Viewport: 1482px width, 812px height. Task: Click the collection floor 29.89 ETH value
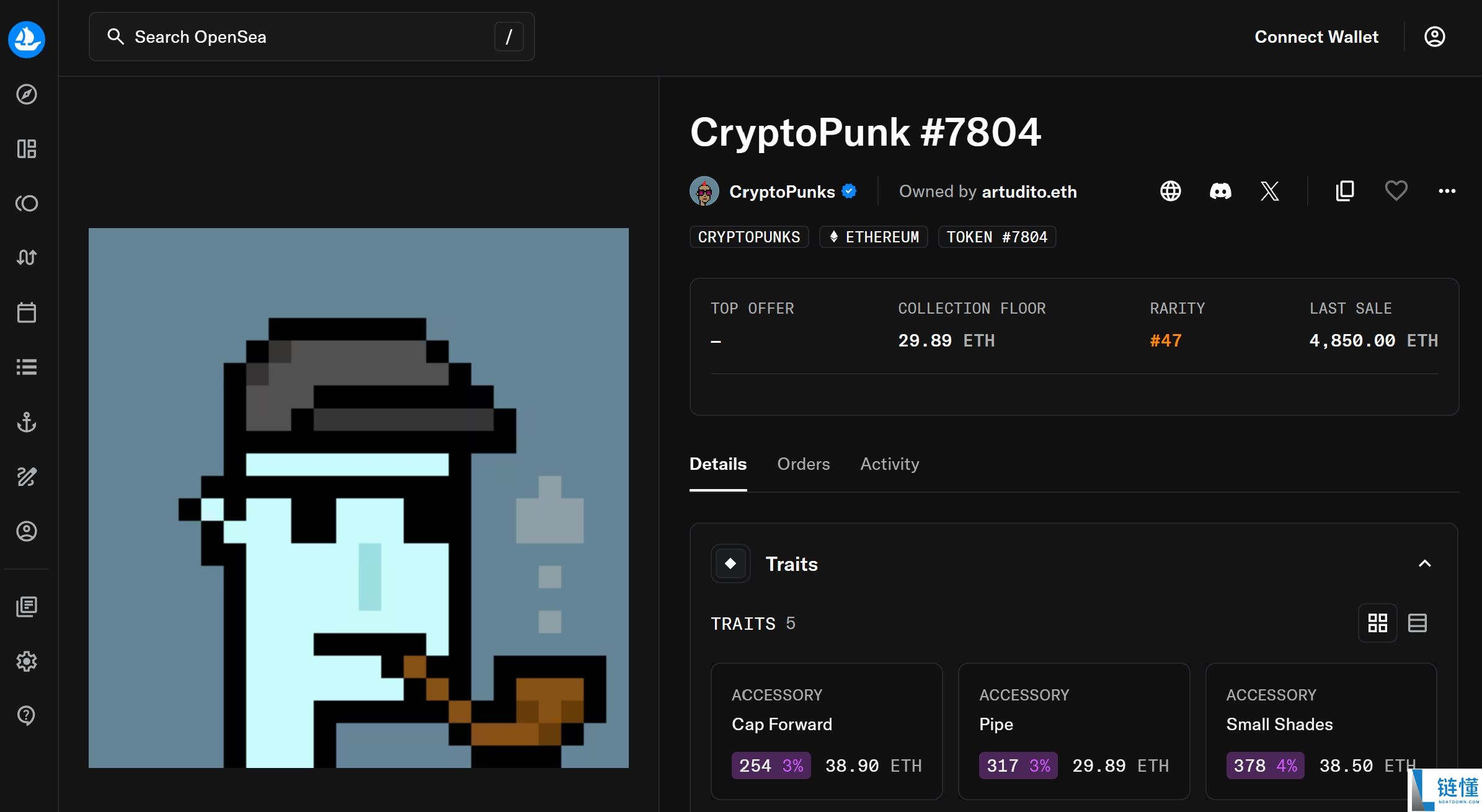tap(946, 340)
